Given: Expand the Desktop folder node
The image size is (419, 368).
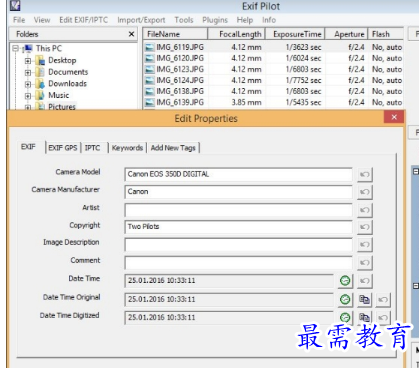Looking at the screenshot, I should [28, 61].
